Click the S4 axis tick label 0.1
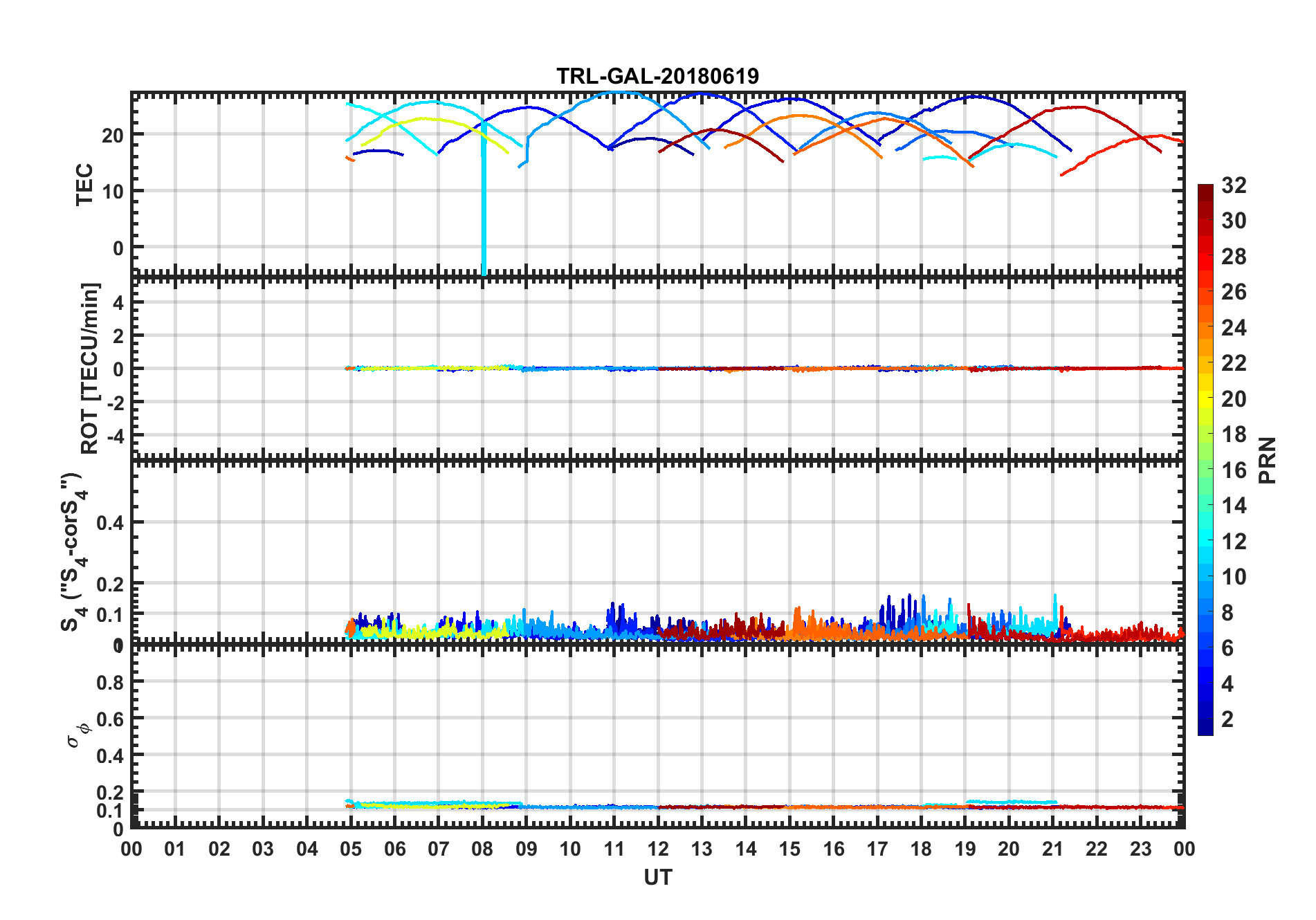The height and width of the screenshot is (920, 1316). (110, 615)
